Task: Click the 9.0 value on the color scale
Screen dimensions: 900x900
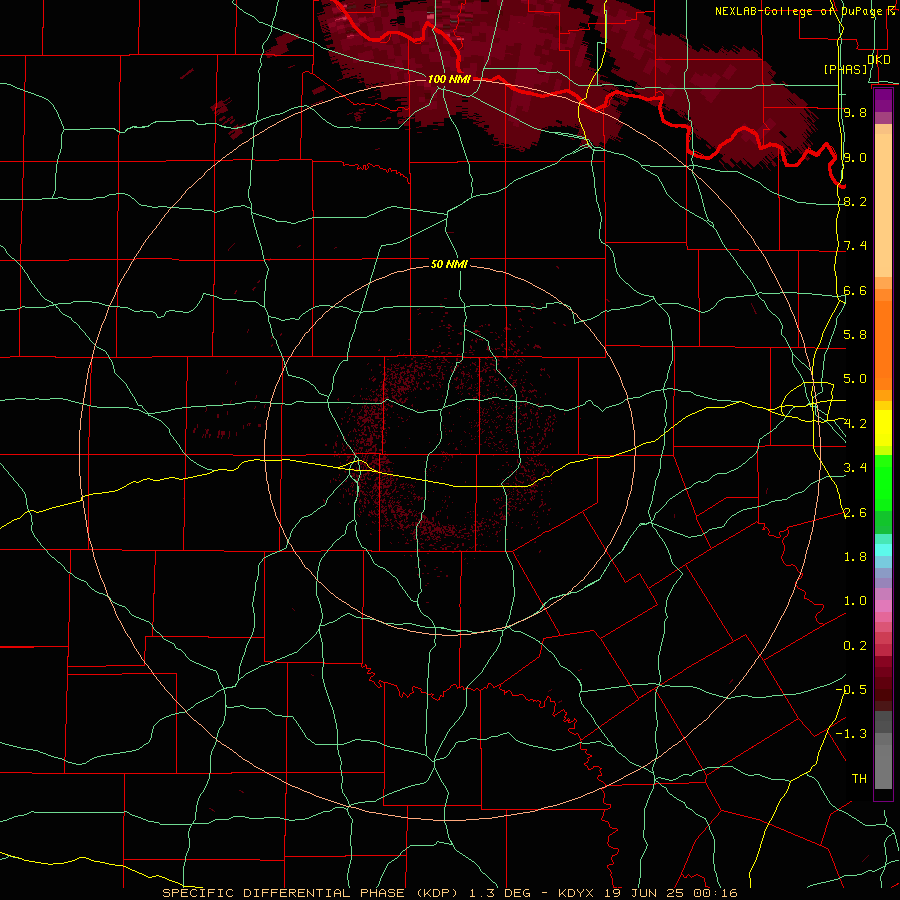Action: coord(855,158)
